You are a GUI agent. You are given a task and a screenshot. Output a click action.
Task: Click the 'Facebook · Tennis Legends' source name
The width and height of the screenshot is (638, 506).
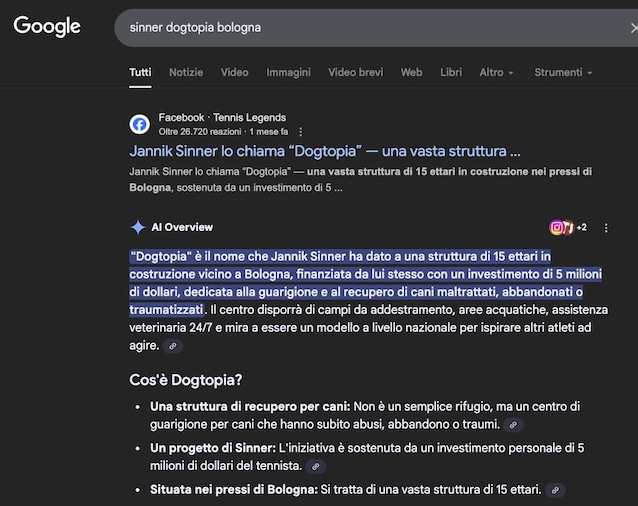(x=222, y=118)
